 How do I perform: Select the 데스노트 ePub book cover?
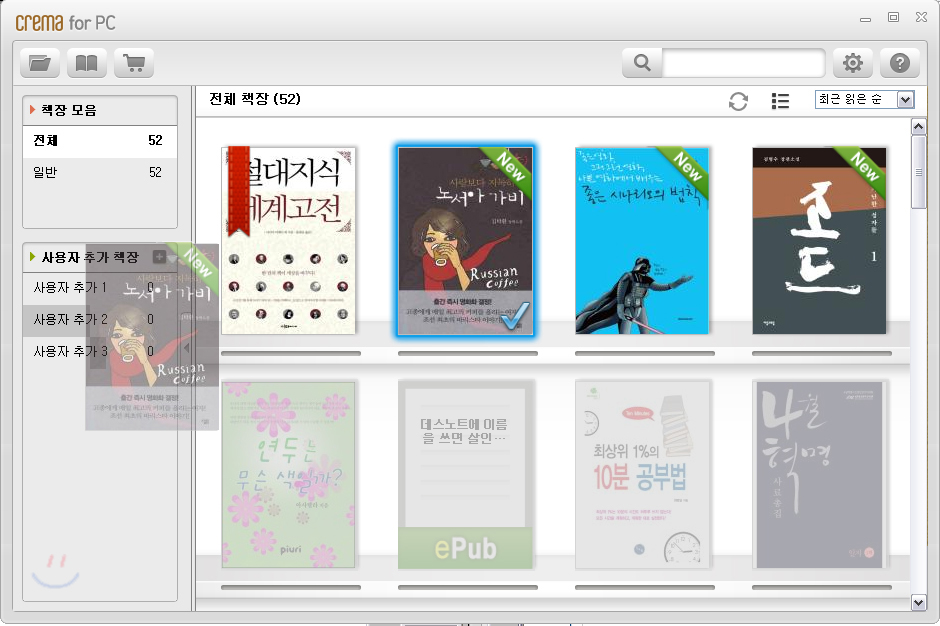[x=465, y=474]
